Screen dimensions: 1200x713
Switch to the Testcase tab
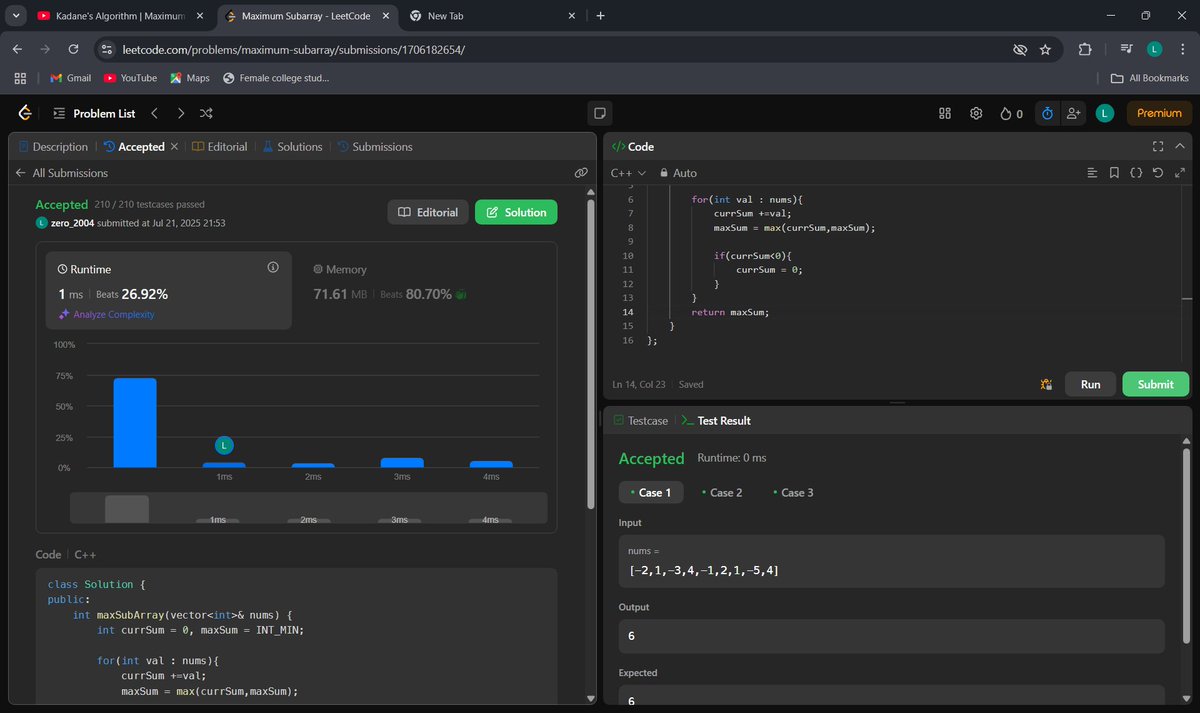[x=640, y=421]
